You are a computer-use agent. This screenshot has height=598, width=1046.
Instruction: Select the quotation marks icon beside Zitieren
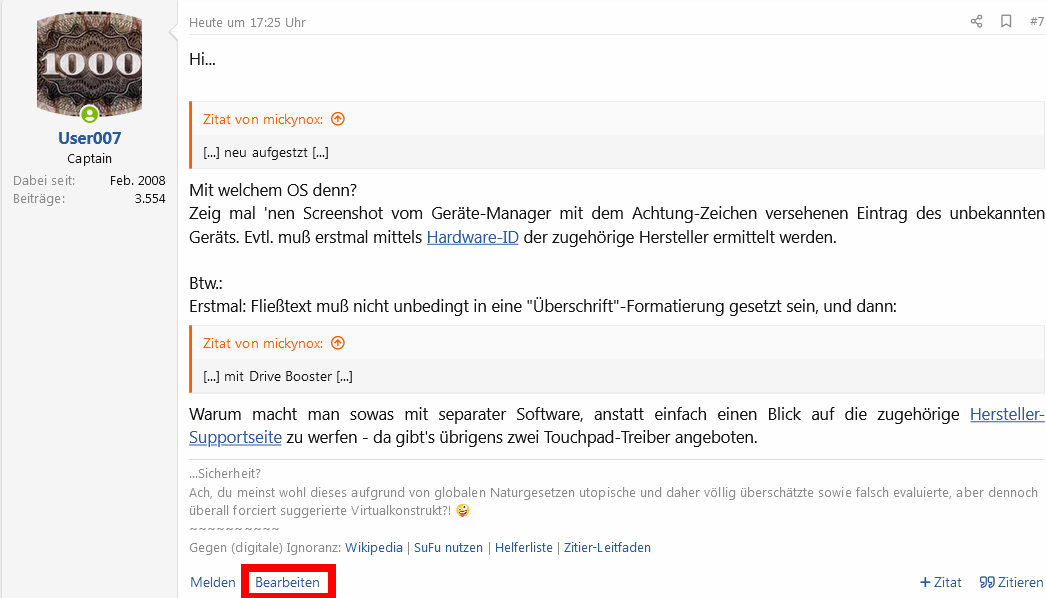[986, 581]
